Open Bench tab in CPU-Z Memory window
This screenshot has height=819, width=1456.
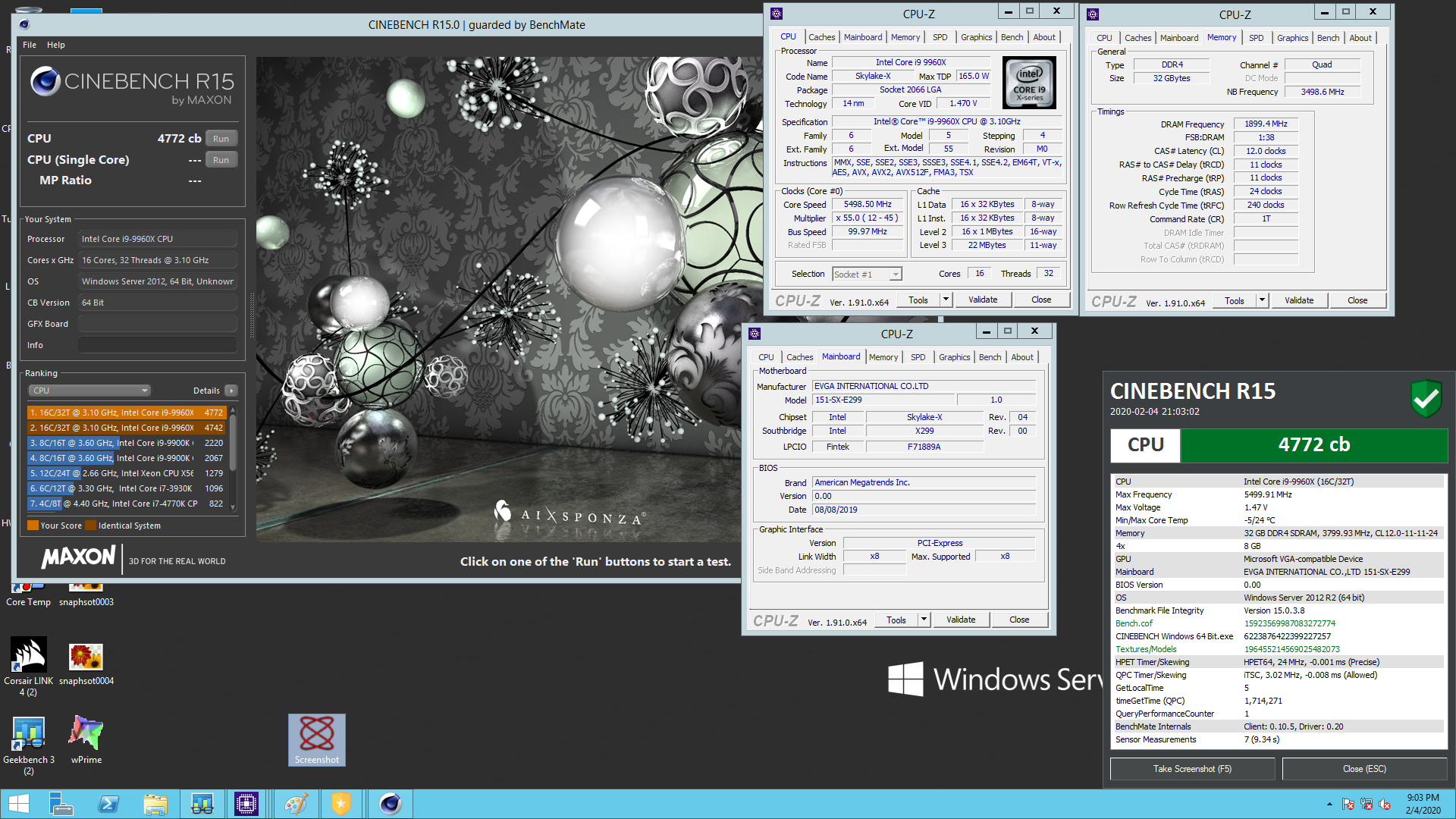[x=1328, y=38]
